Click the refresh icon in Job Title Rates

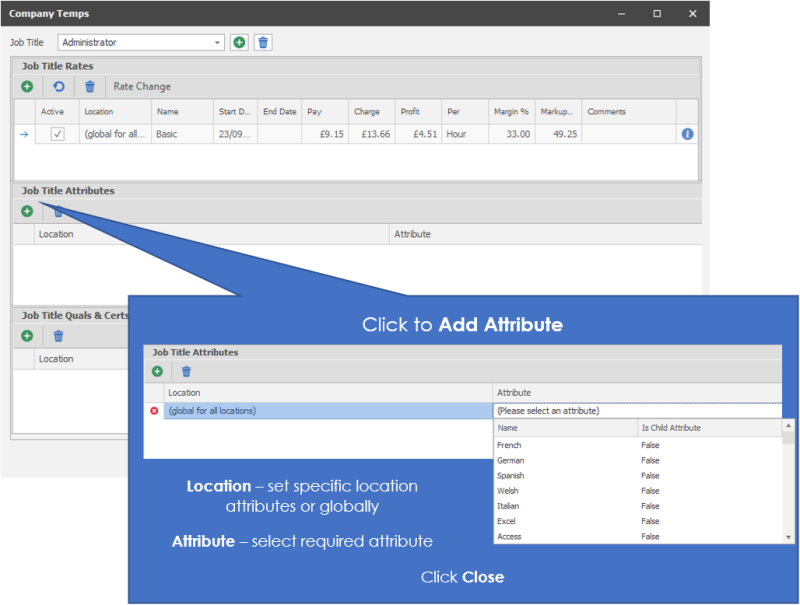(58, 87)
